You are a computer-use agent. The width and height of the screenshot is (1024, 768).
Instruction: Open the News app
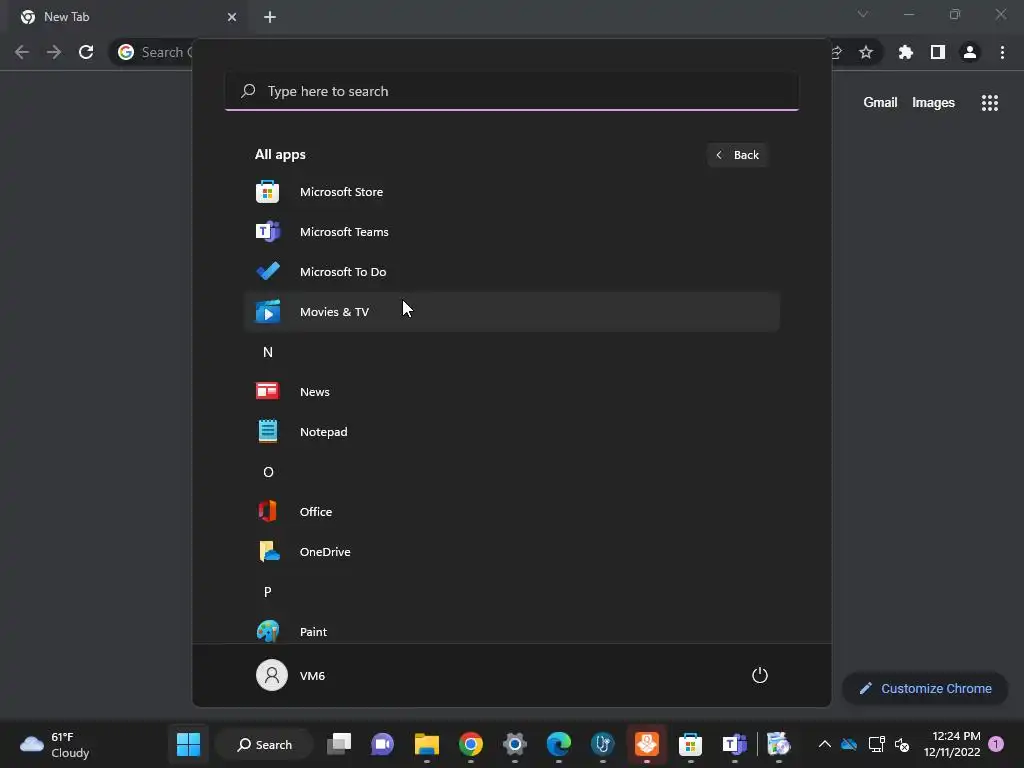[x=511, y=392]
